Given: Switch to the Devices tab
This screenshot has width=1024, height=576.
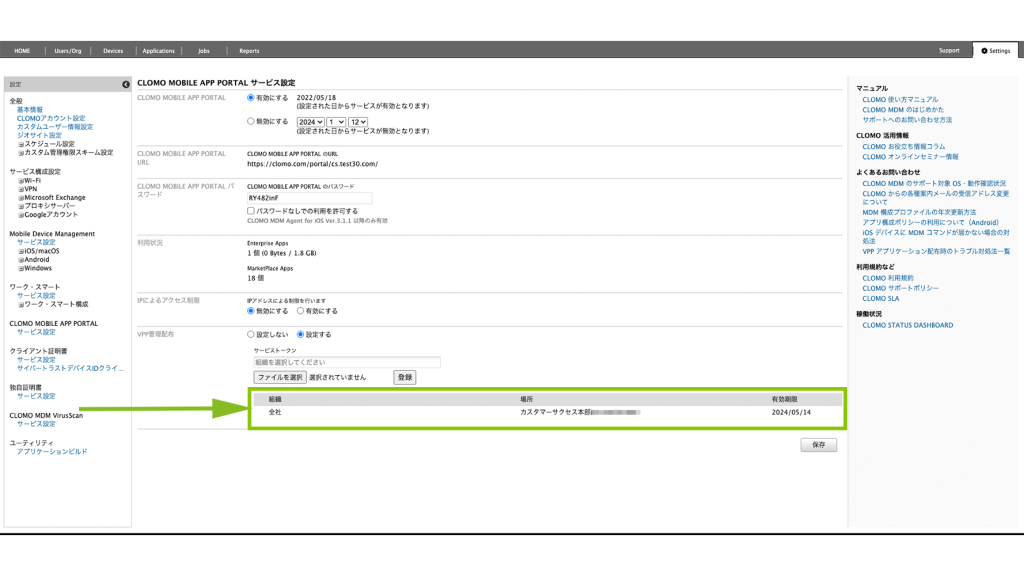Looking at the screenshot, I should click(x=113, y=51).
